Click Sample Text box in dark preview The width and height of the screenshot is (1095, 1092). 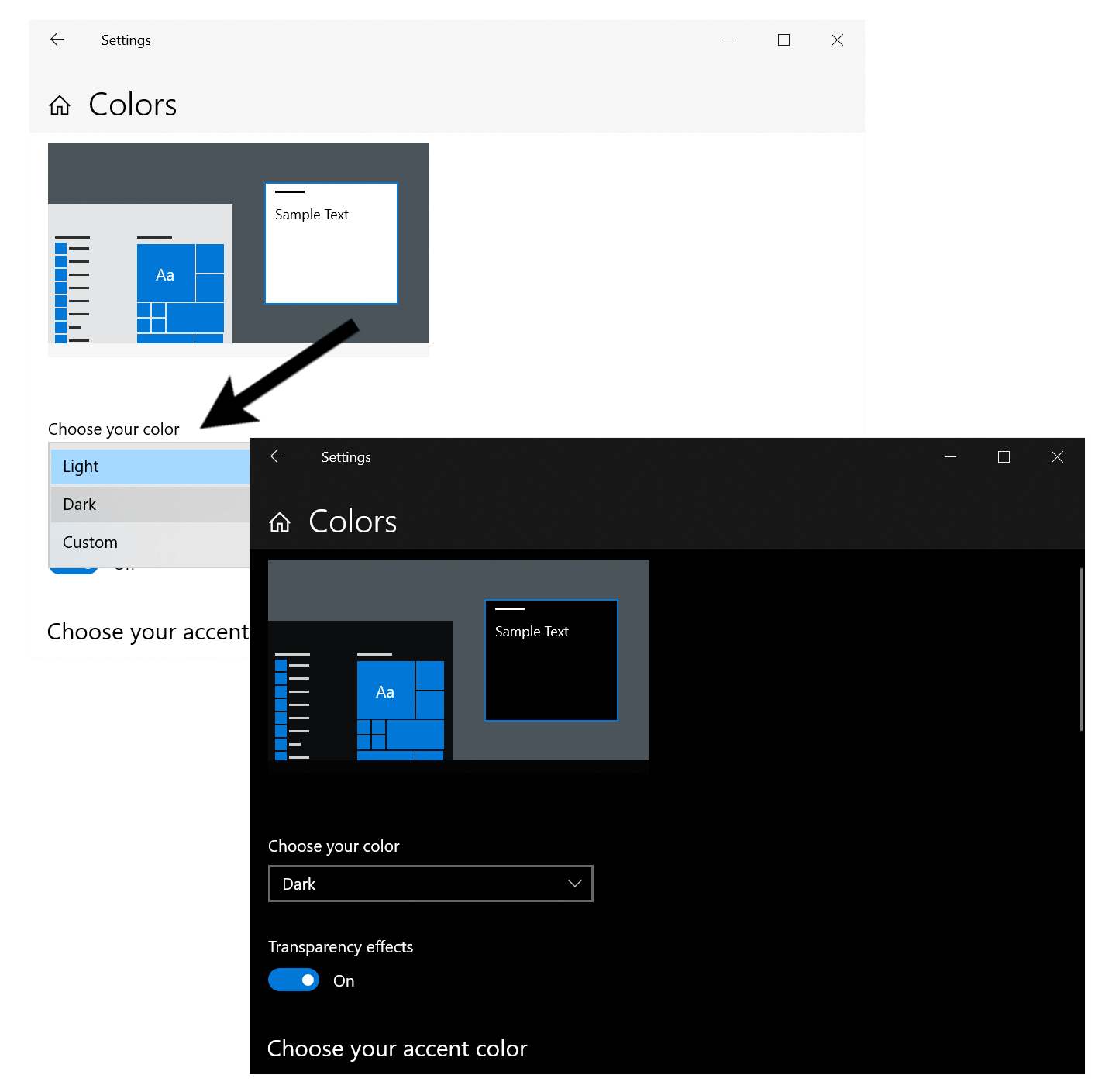[x=551, y=660]
